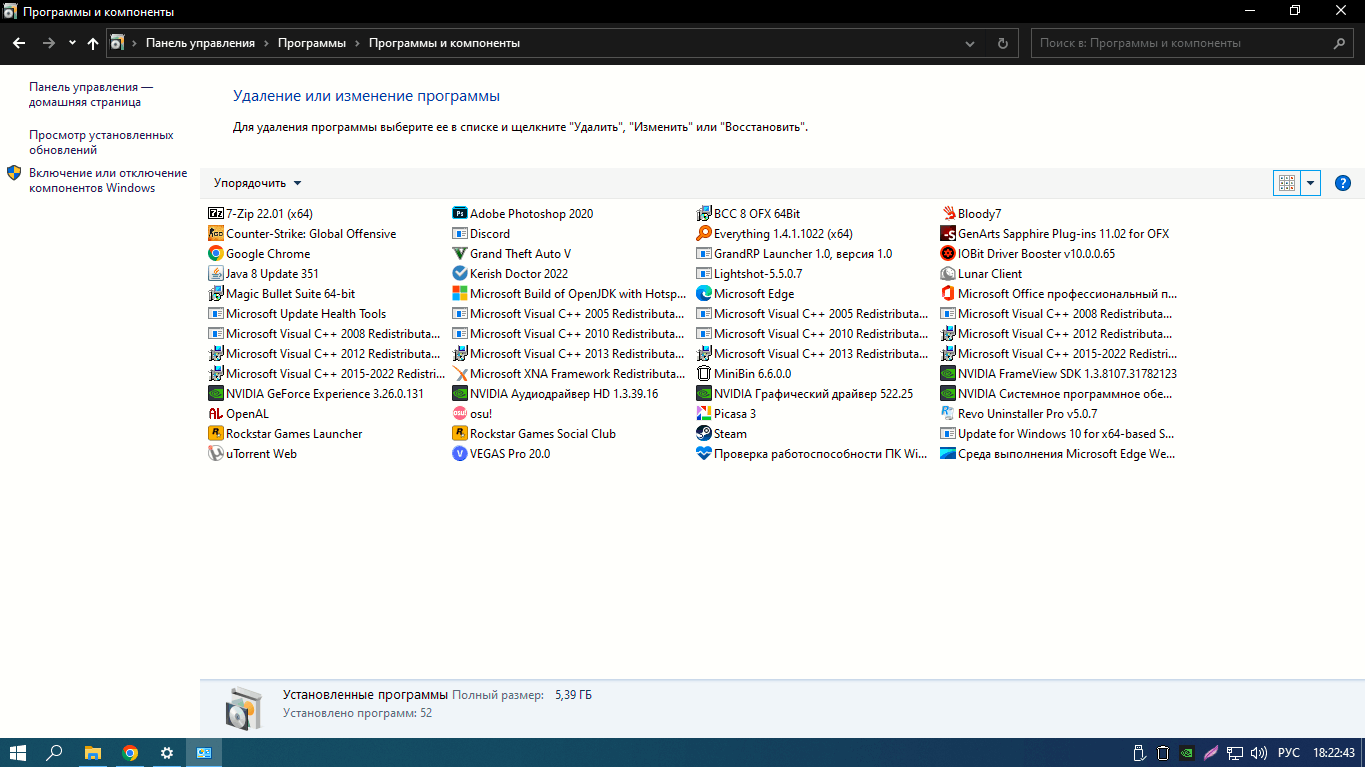Viewport: 1365px width, 767px height.
Task: Refresh the address bar location
Action: pos(1003,43)
